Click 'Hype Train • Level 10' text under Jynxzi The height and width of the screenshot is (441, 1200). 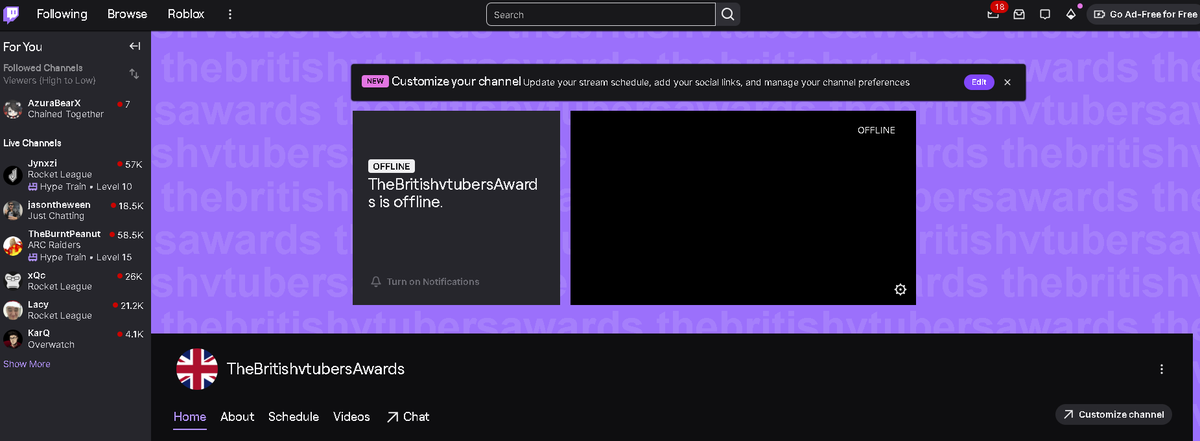pyautogui.click(x=79, y=187)
